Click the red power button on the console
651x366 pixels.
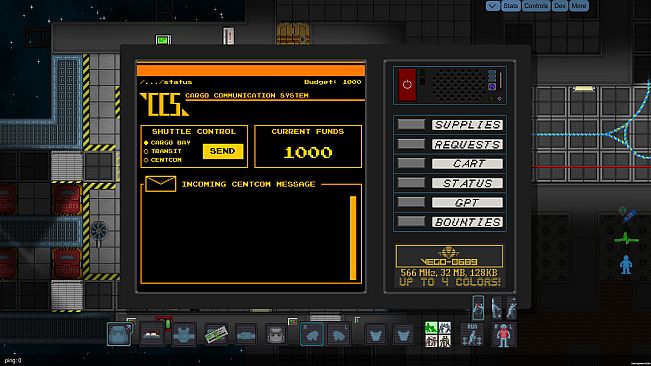[x=407, y=85]
